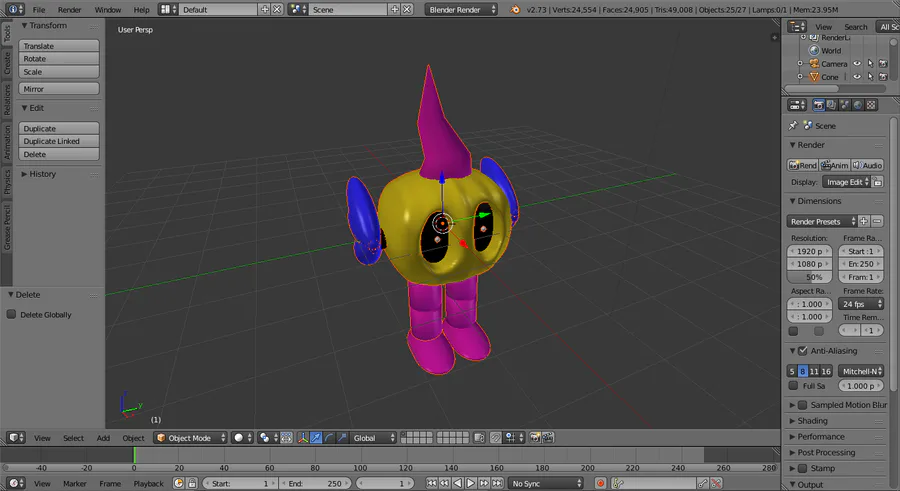This screenshot has height=491, width=900.
Task: Open the Render Presets dropdown
Action: tap(822, 221)
